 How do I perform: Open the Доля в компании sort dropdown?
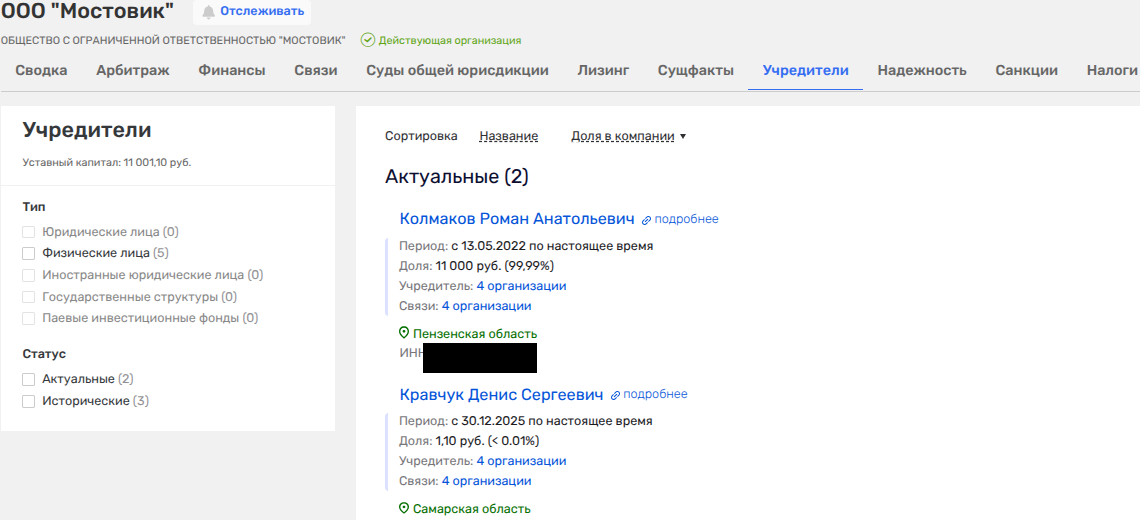tap(628, 136)
